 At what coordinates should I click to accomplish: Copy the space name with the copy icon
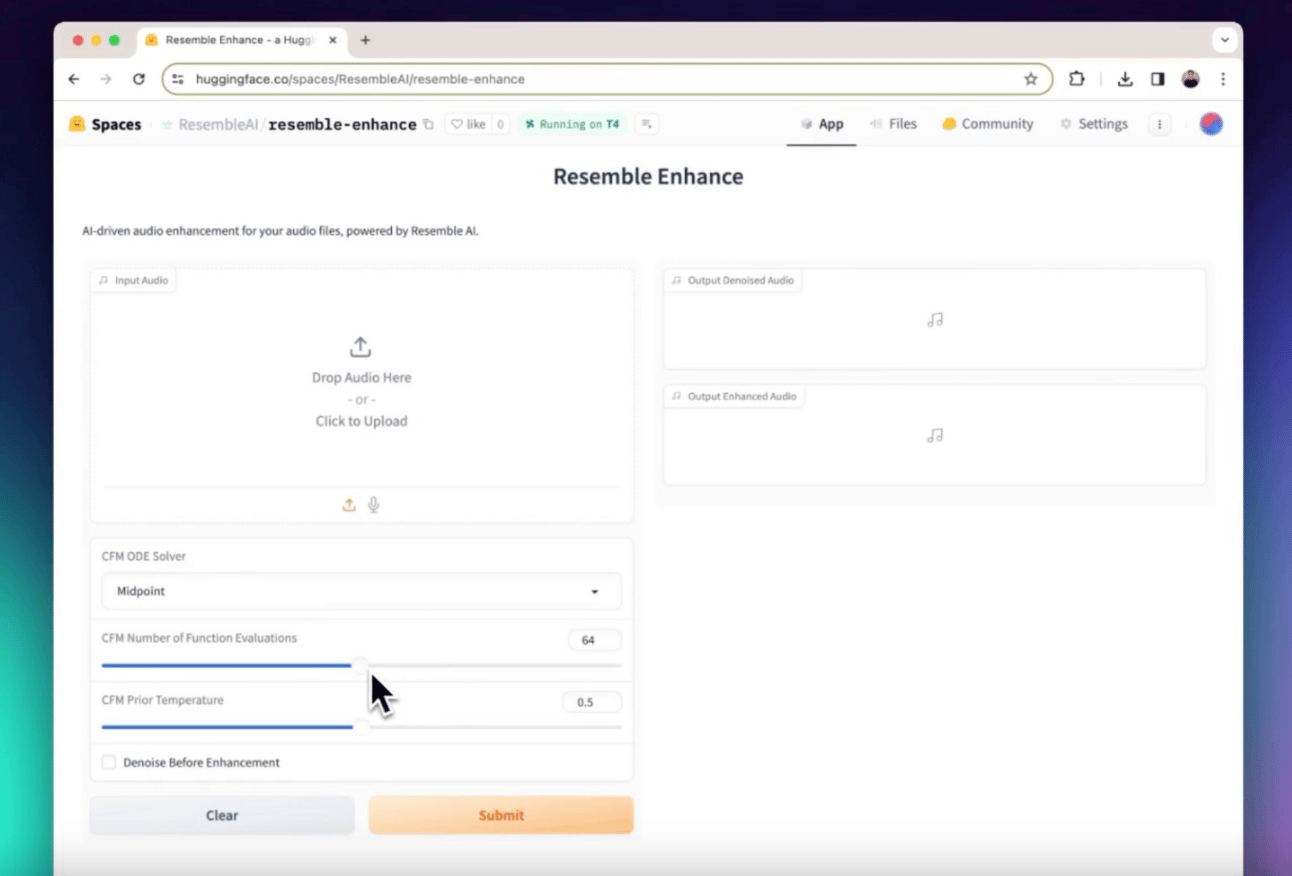[428, 124]
